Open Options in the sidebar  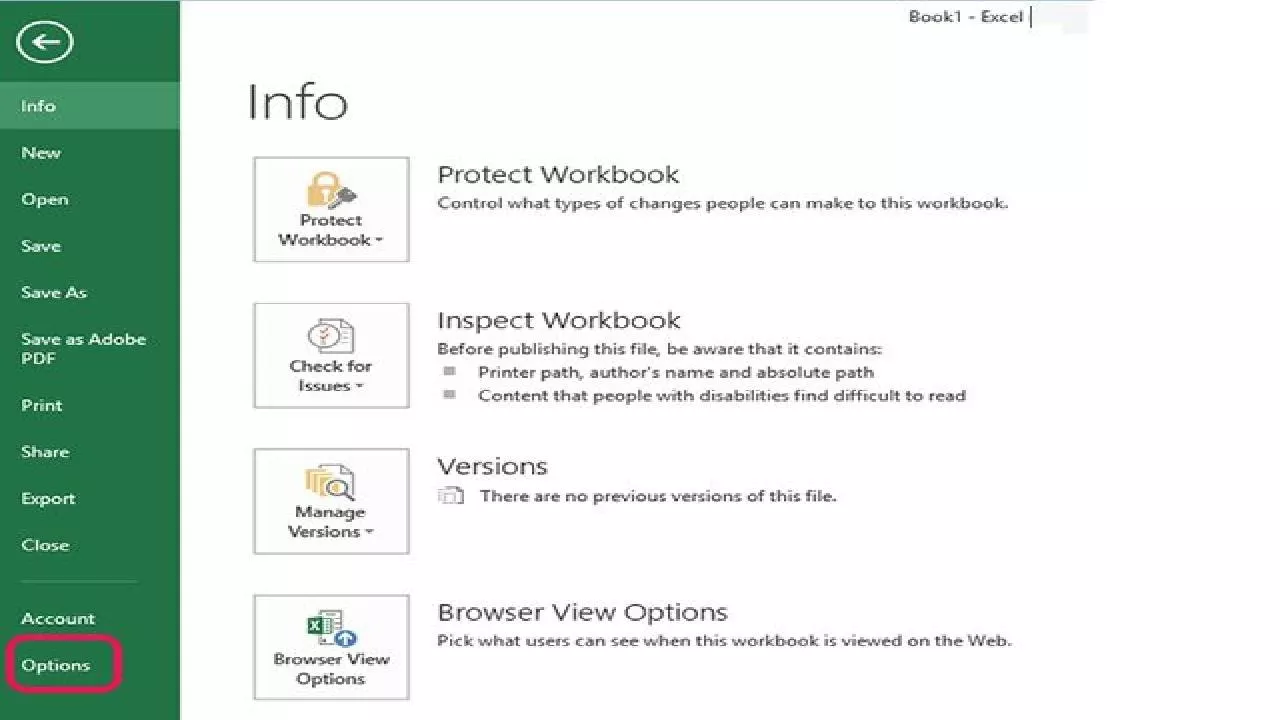pos(56,665)
